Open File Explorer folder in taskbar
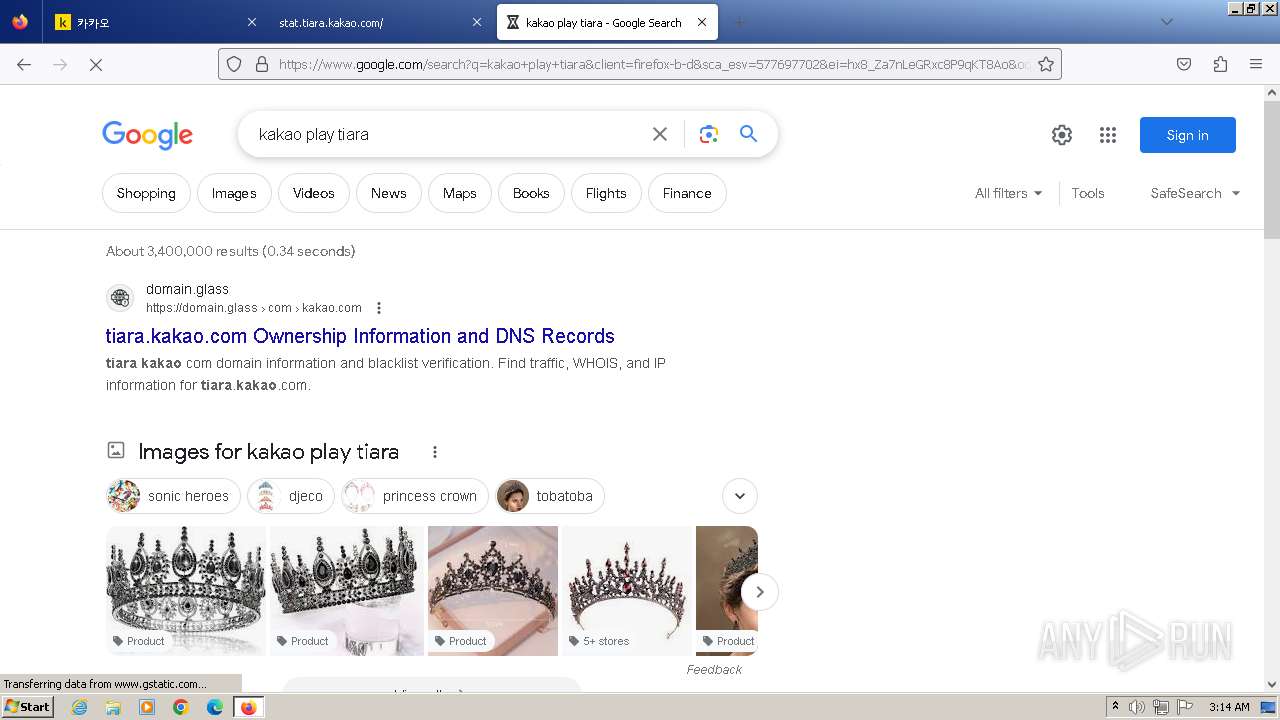Screen dimensions: 1280x720 tap(113, 707)
